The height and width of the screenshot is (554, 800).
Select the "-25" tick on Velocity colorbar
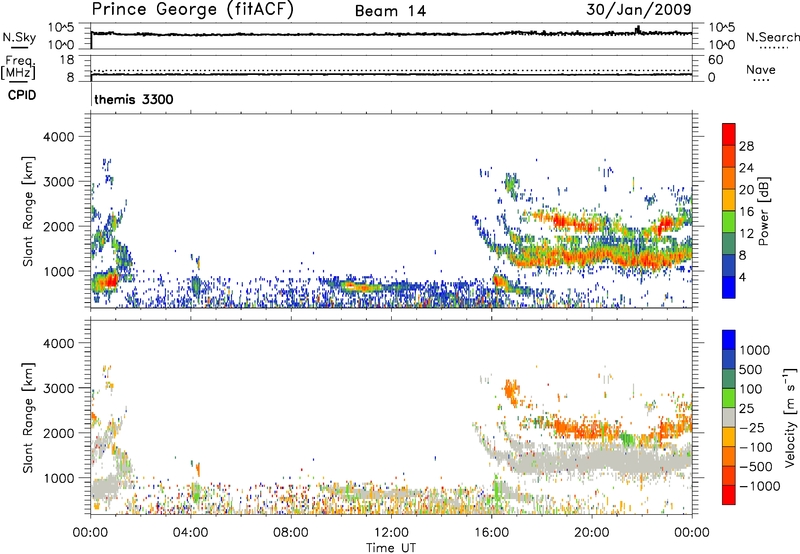pos(753,428)
